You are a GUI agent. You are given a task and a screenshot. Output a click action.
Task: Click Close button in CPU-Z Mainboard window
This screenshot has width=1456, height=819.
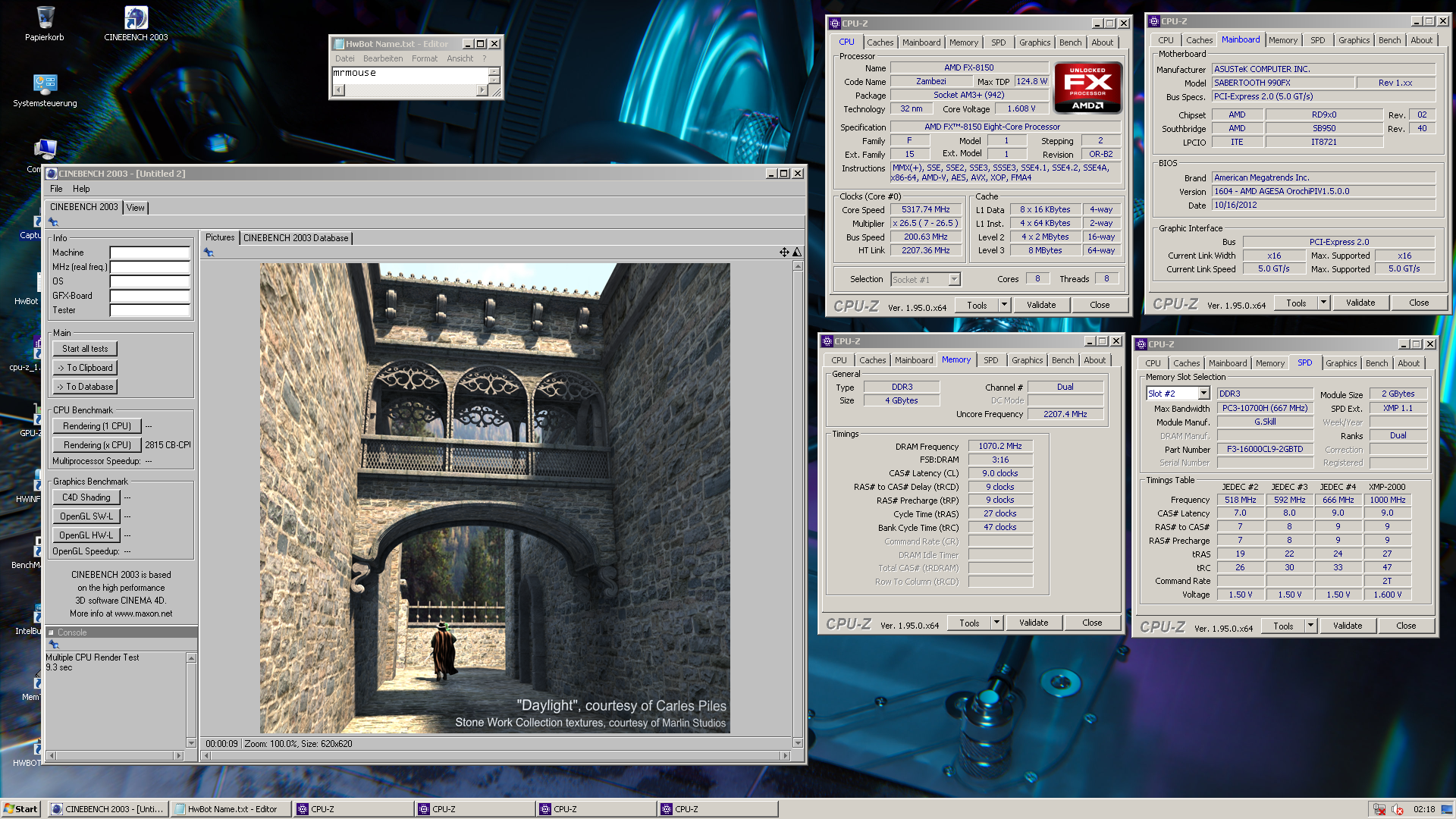1419,303
